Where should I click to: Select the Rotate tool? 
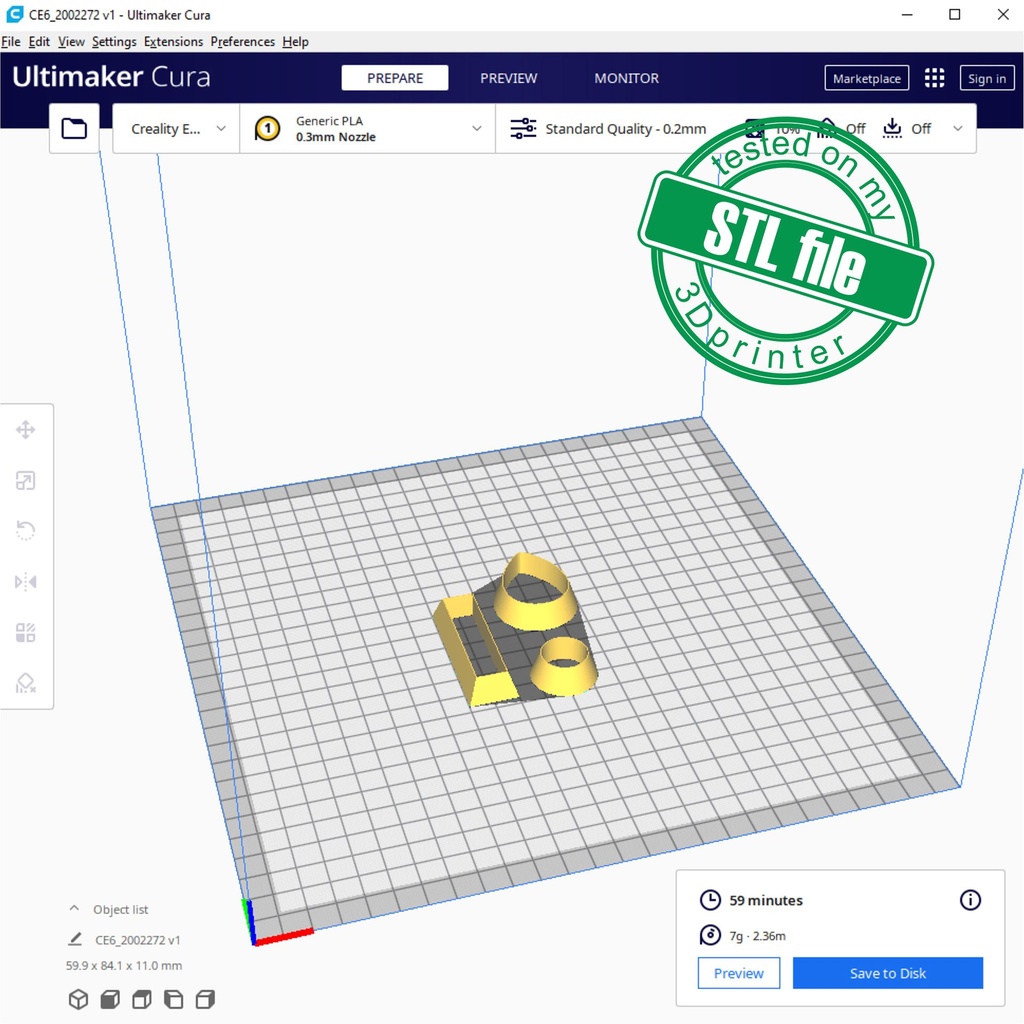26,530
